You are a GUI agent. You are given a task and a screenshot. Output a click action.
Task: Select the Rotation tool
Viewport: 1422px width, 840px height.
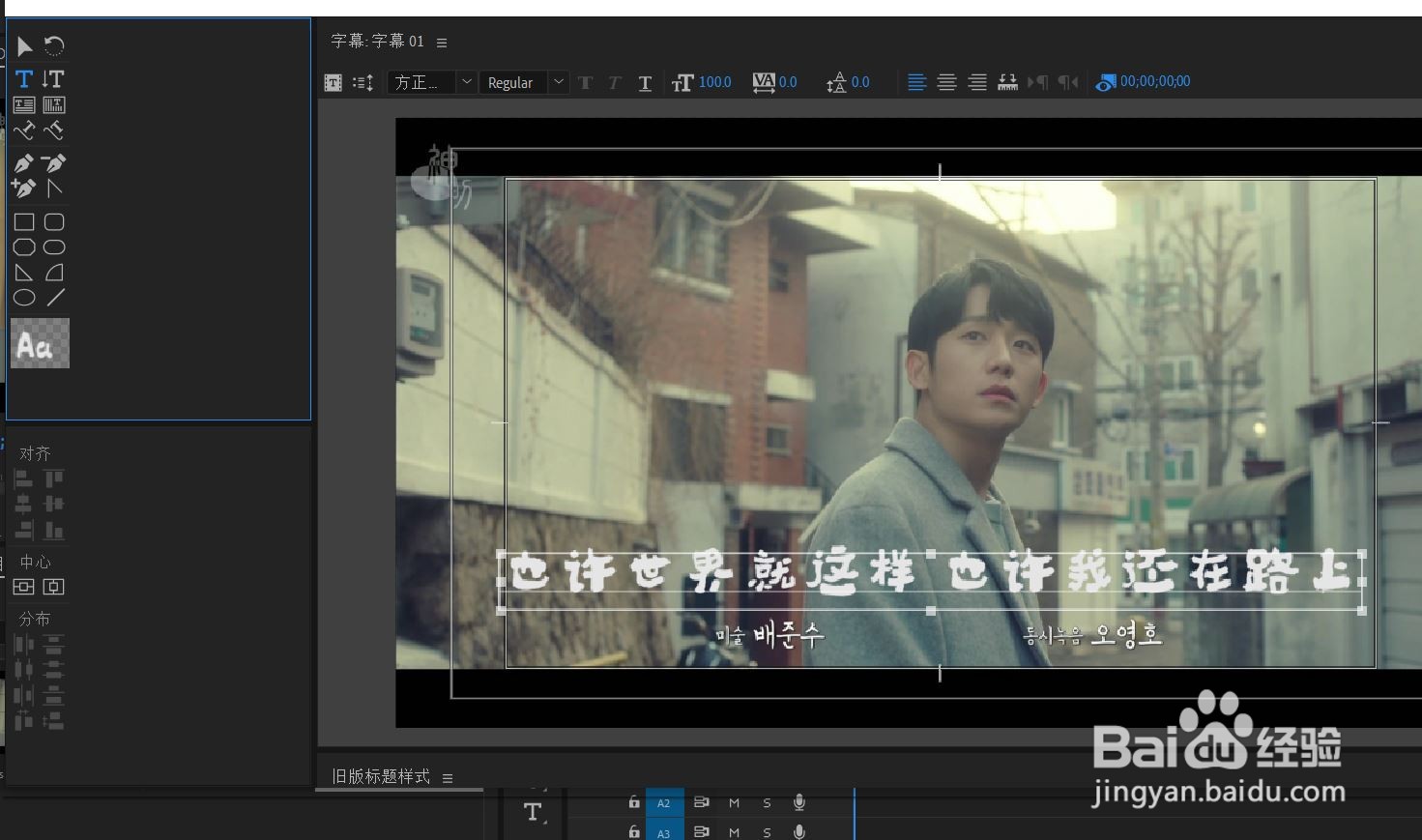tap(54, 45)
